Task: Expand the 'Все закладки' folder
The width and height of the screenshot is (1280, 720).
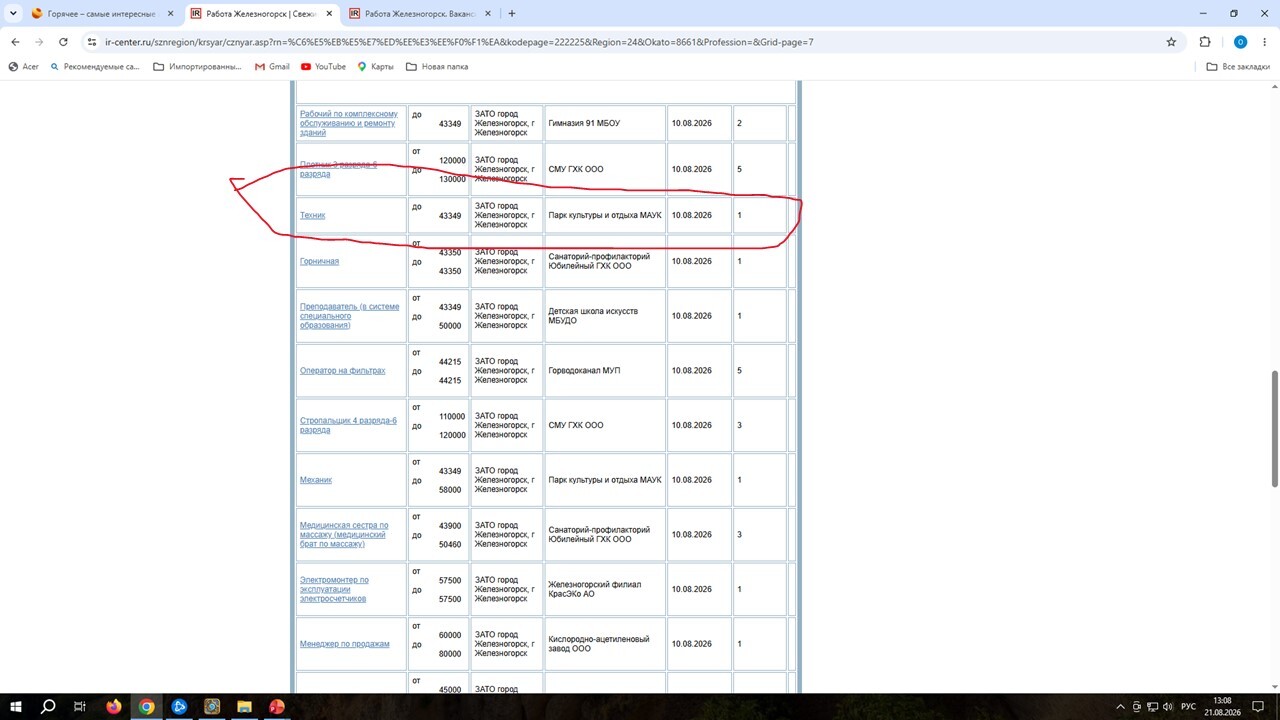Action: pos(1238,67)
